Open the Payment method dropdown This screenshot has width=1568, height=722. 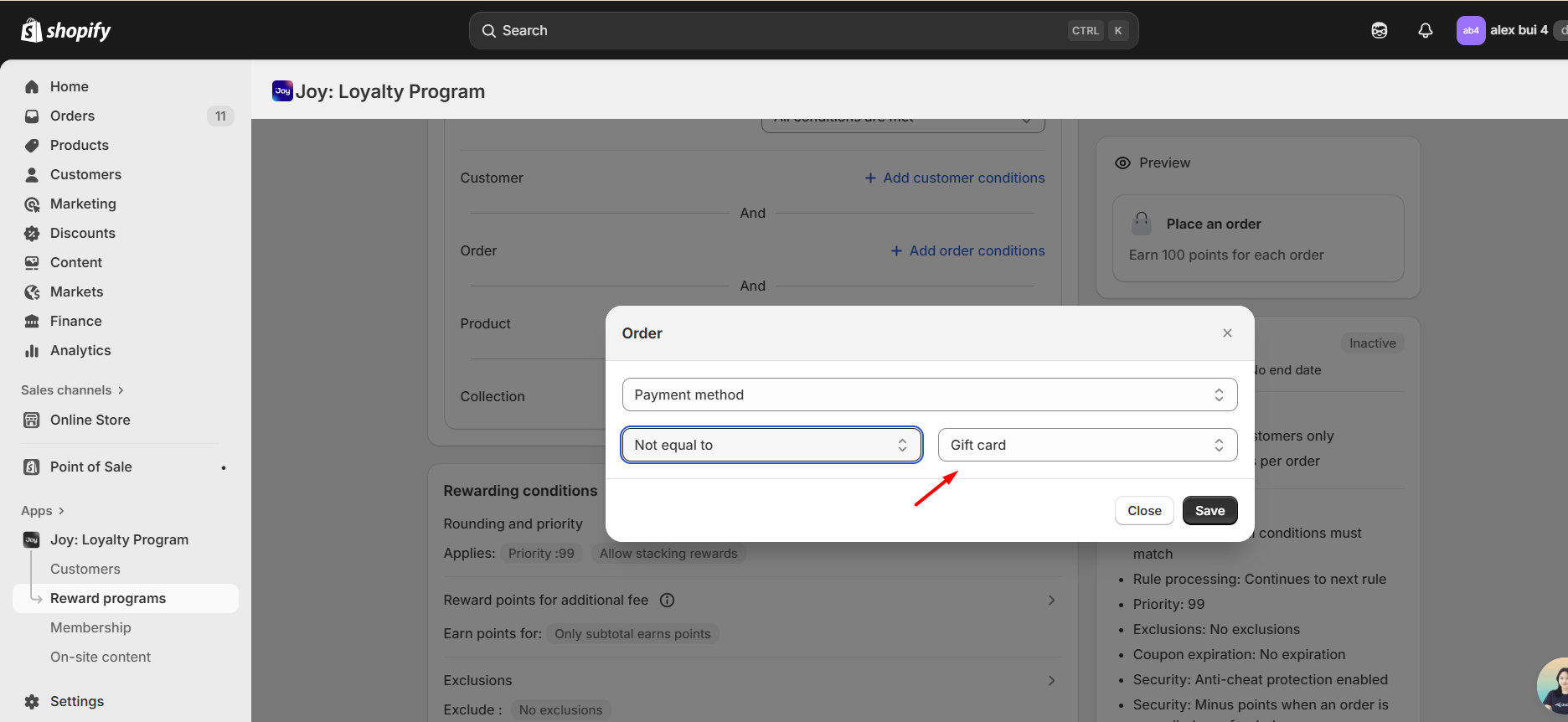929,395
